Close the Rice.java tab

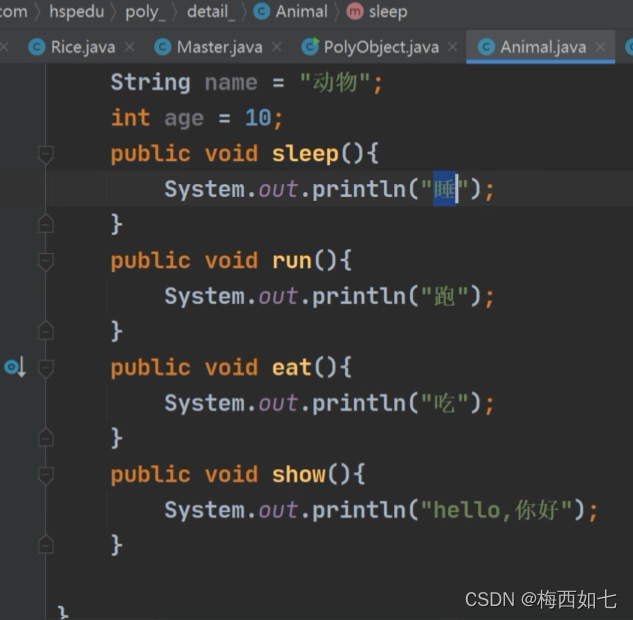(x=130, y=47)
